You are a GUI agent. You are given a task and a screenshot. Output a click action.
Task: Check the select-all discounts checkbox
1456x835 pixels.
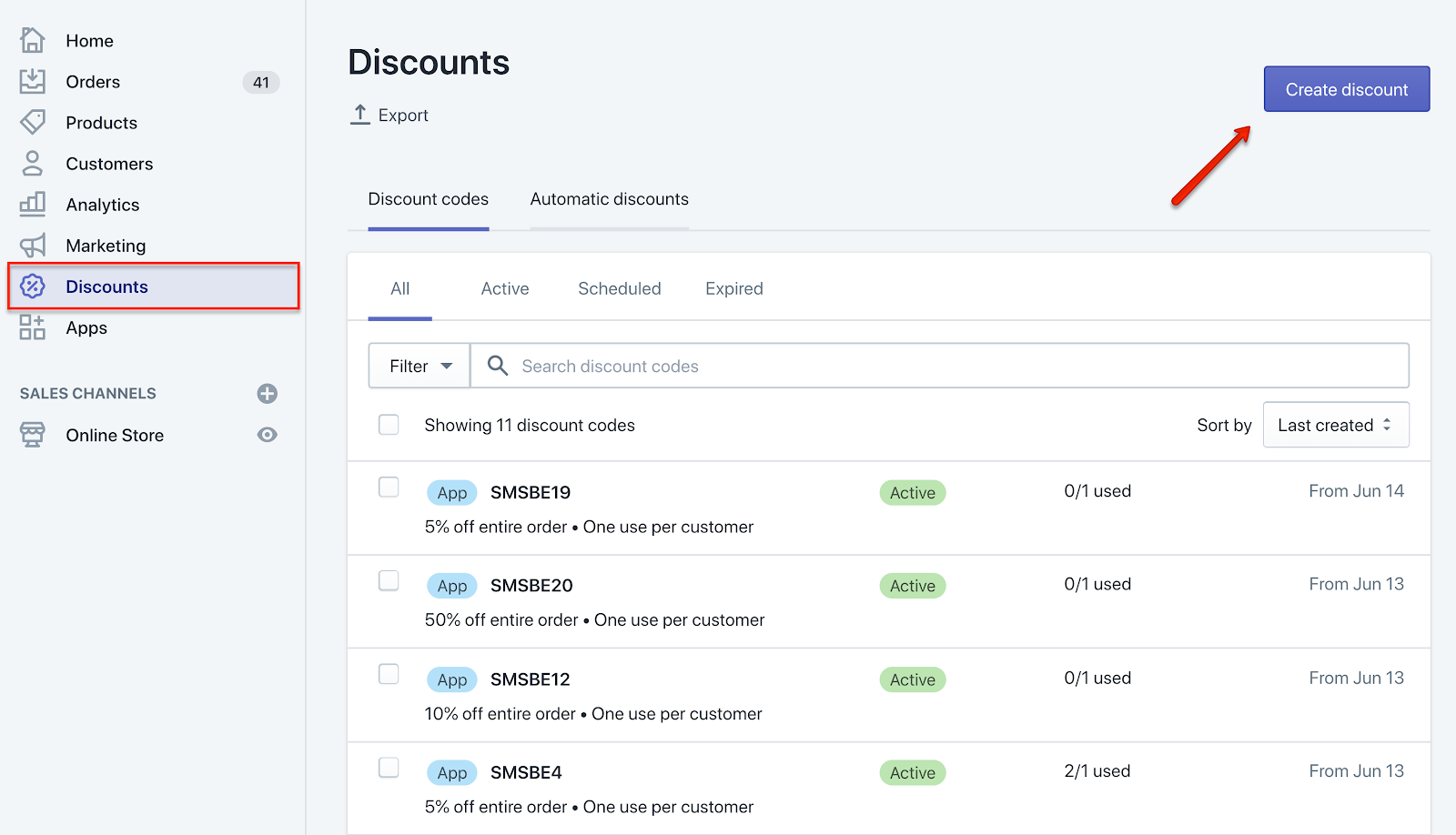(x=389, y=424)
